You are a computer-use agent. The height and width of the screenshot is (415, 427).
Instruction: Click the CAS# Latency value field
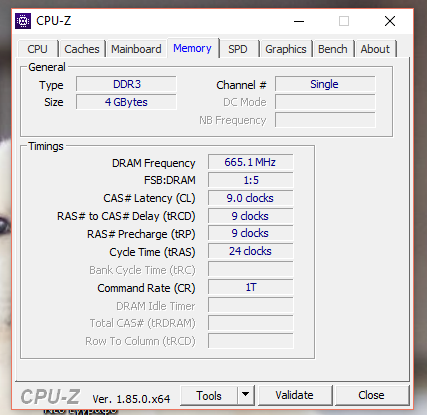(x=250, y=198)
